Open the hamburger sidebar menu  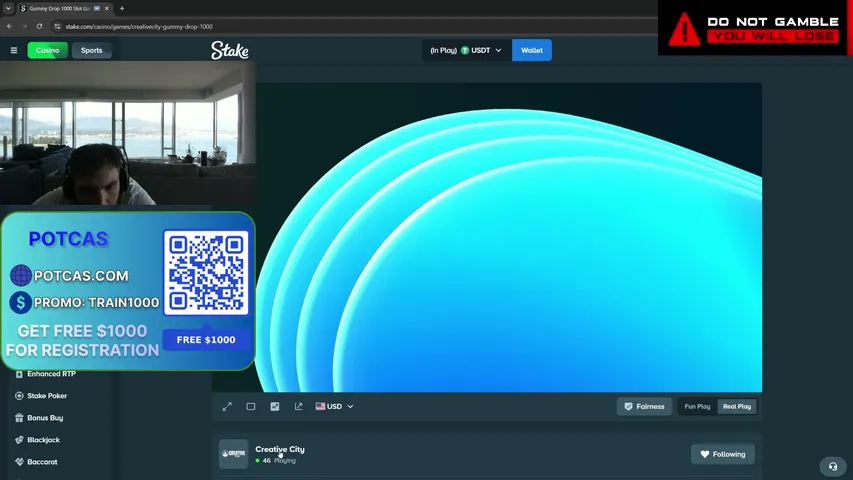point(14,50)
